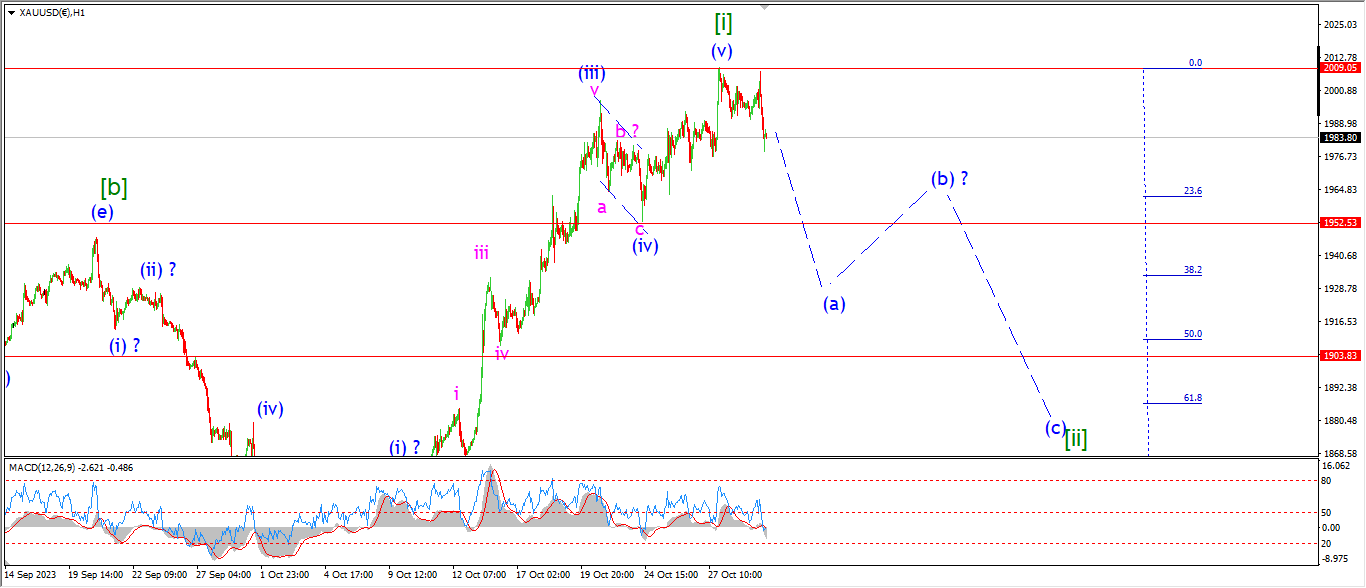This screenshot has height=588, width=1366.
Task: Click the blue '(b) ?' projection label
Action: 949,179
